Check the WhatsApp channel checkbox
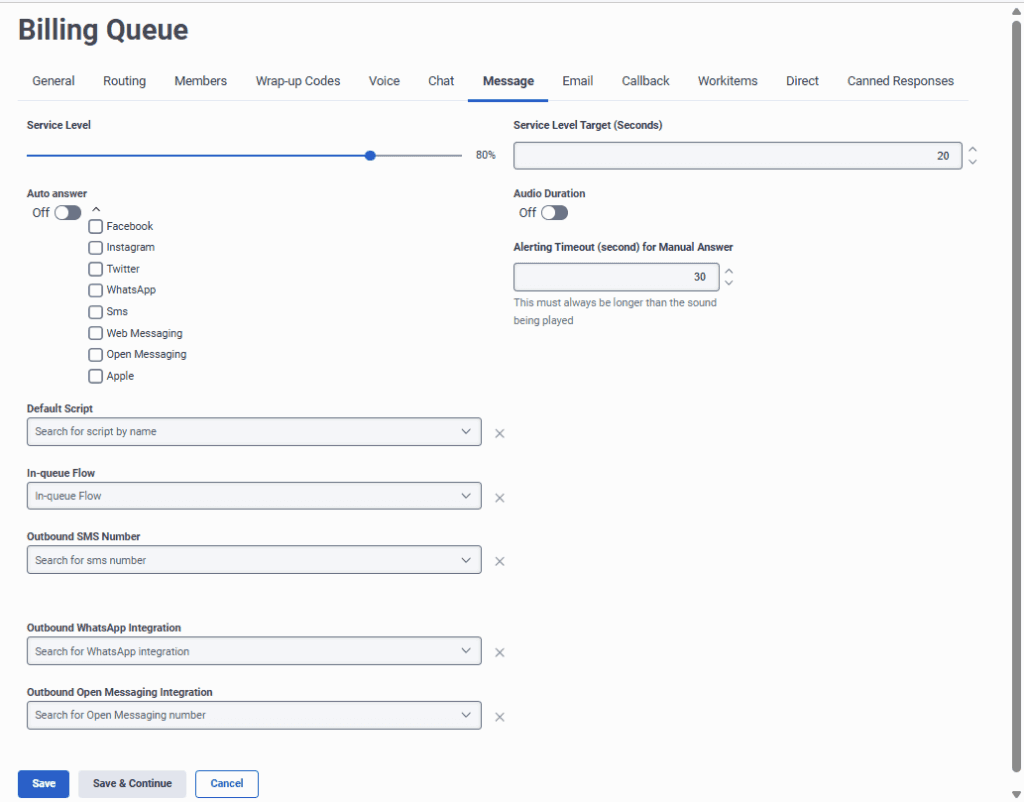The image size is (1024, 802). 95,290
